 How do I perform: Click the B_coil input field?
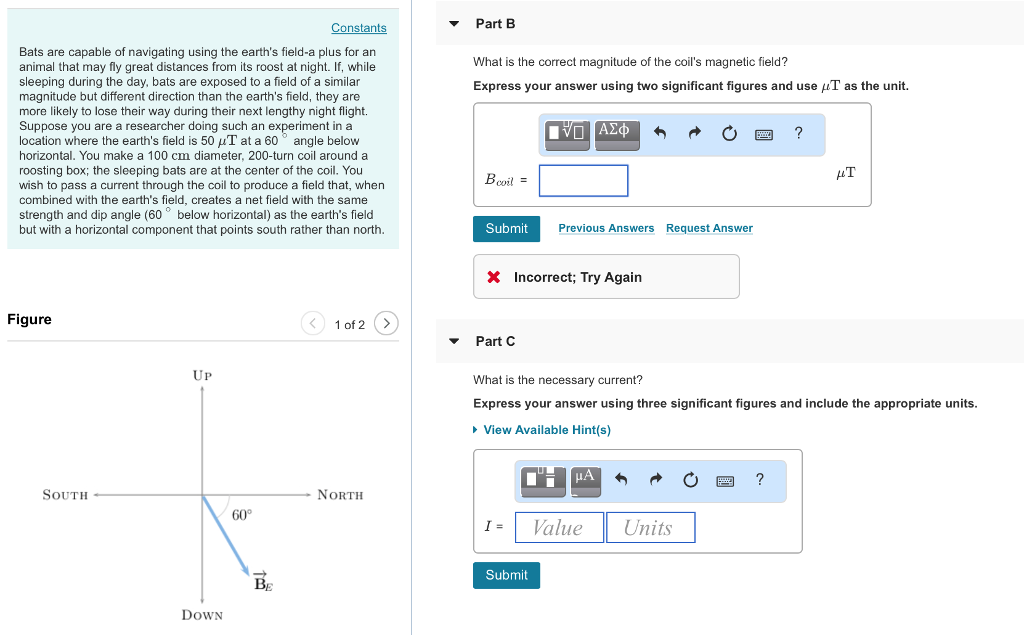[x=582, y=180]
